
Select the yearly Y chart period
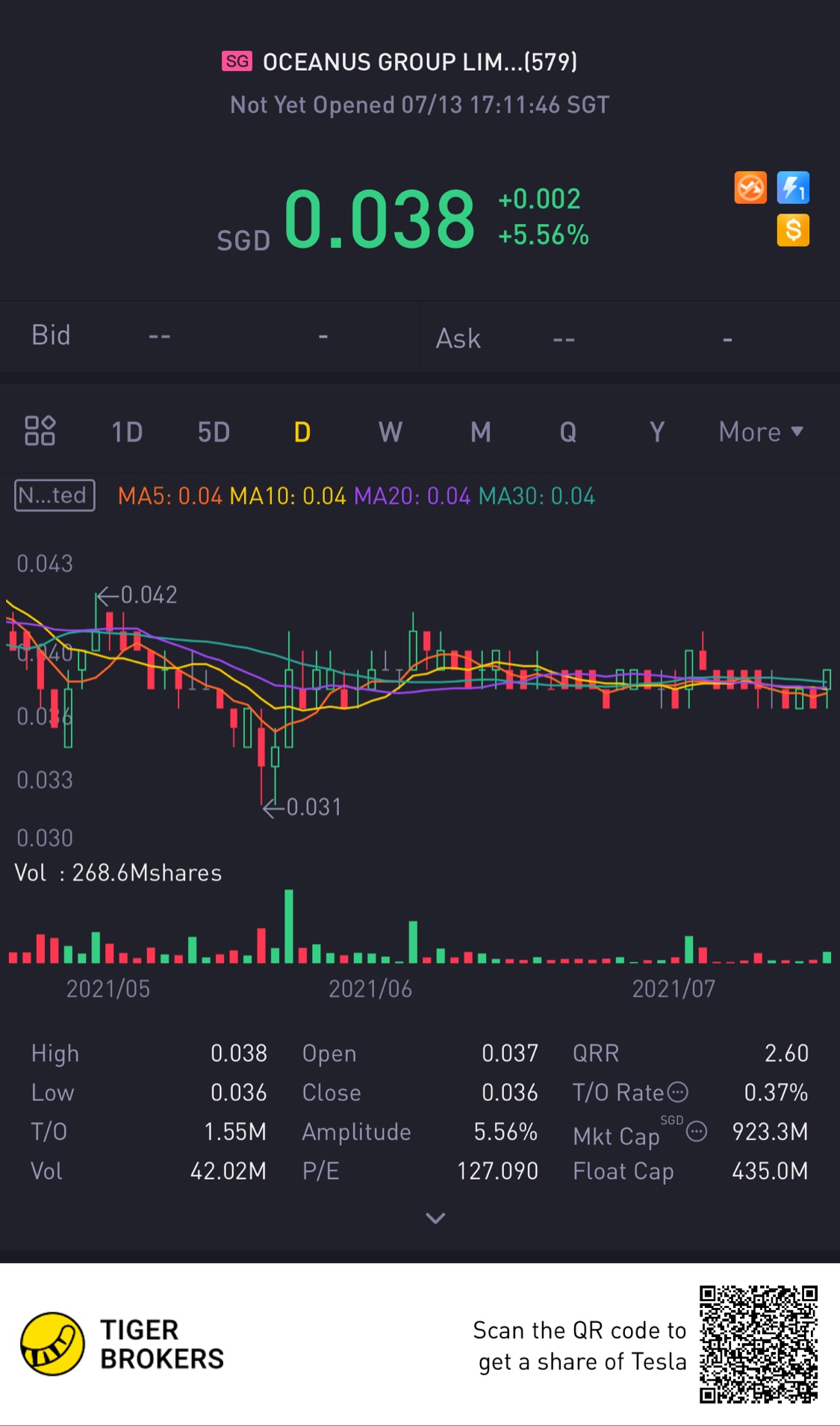(x=657, y=432)
